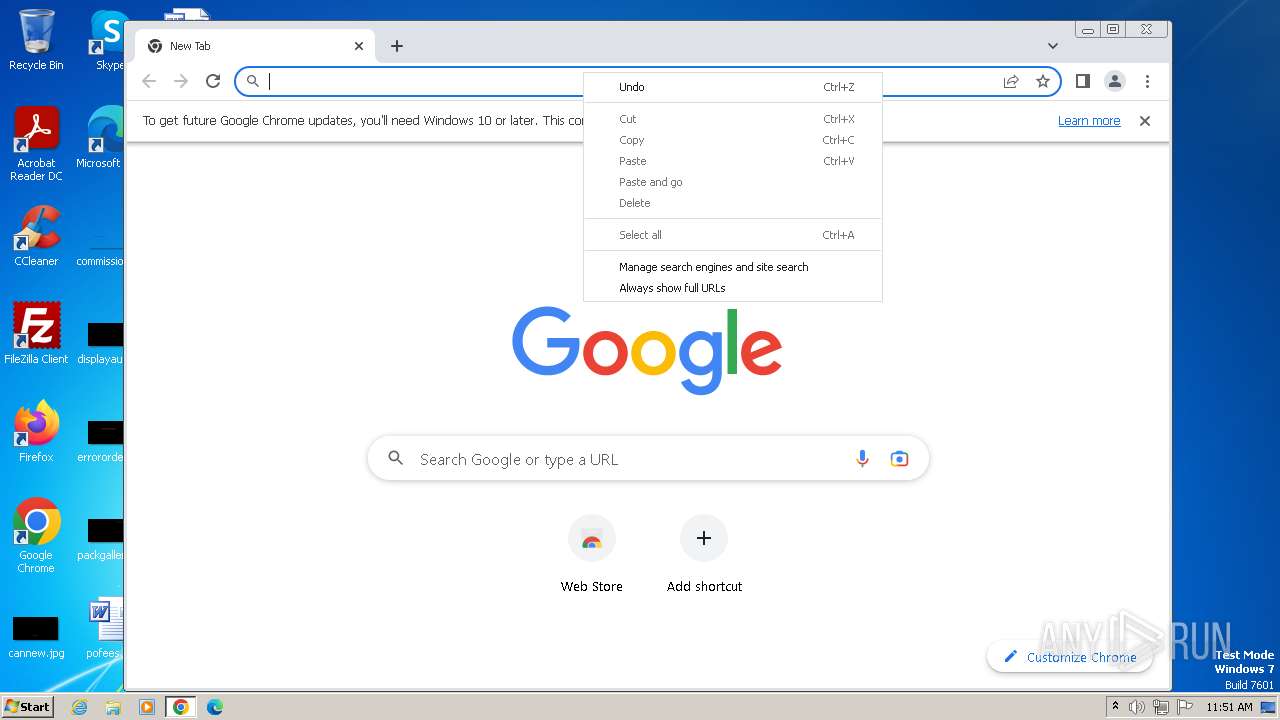Viewport: 1280px width, 720px height.
Task: Open Microsoft Edge from taskbar
Action: tap(214, 707)
